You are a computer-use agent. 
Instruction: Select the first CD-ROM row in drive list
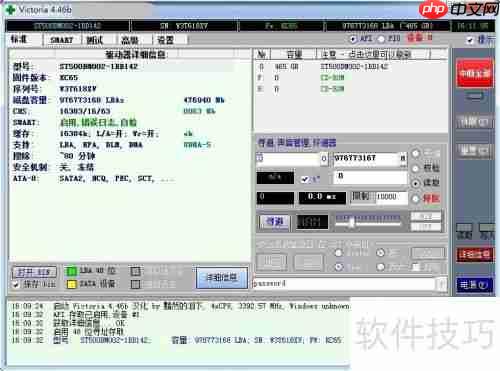(x=351, y=78)
